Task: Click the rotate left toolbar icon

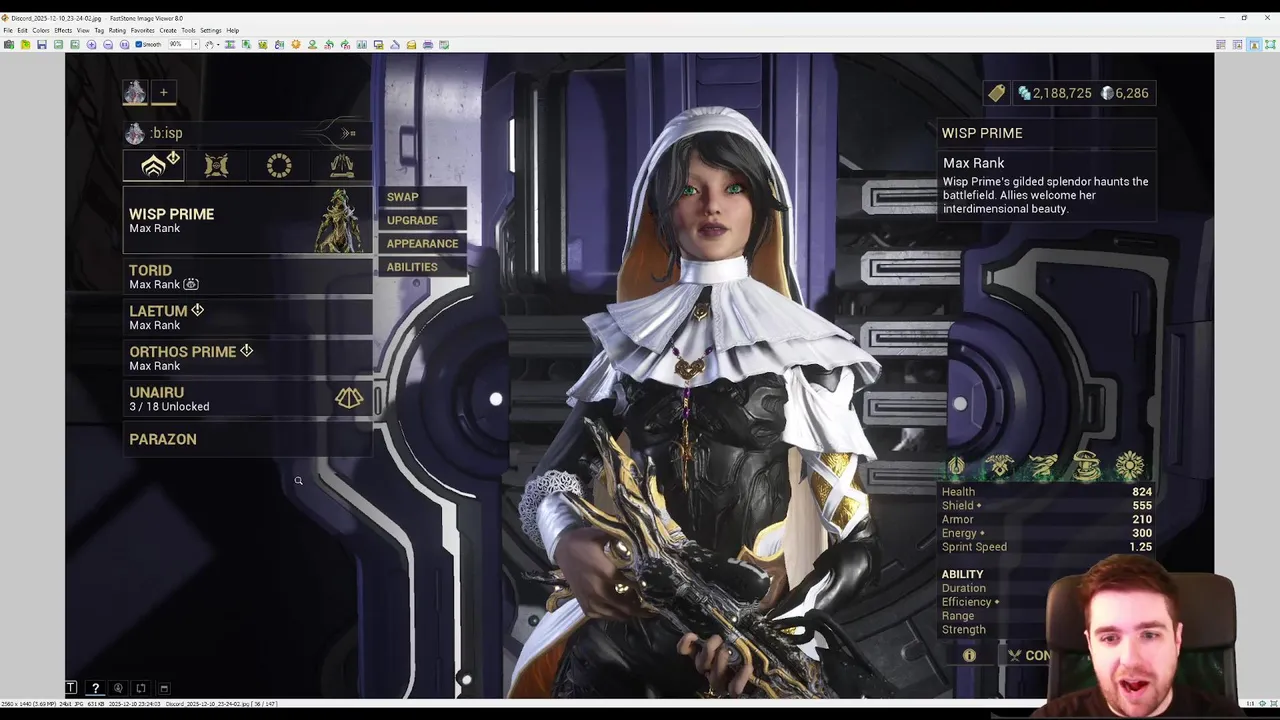Action: click(x=329, y=44)
